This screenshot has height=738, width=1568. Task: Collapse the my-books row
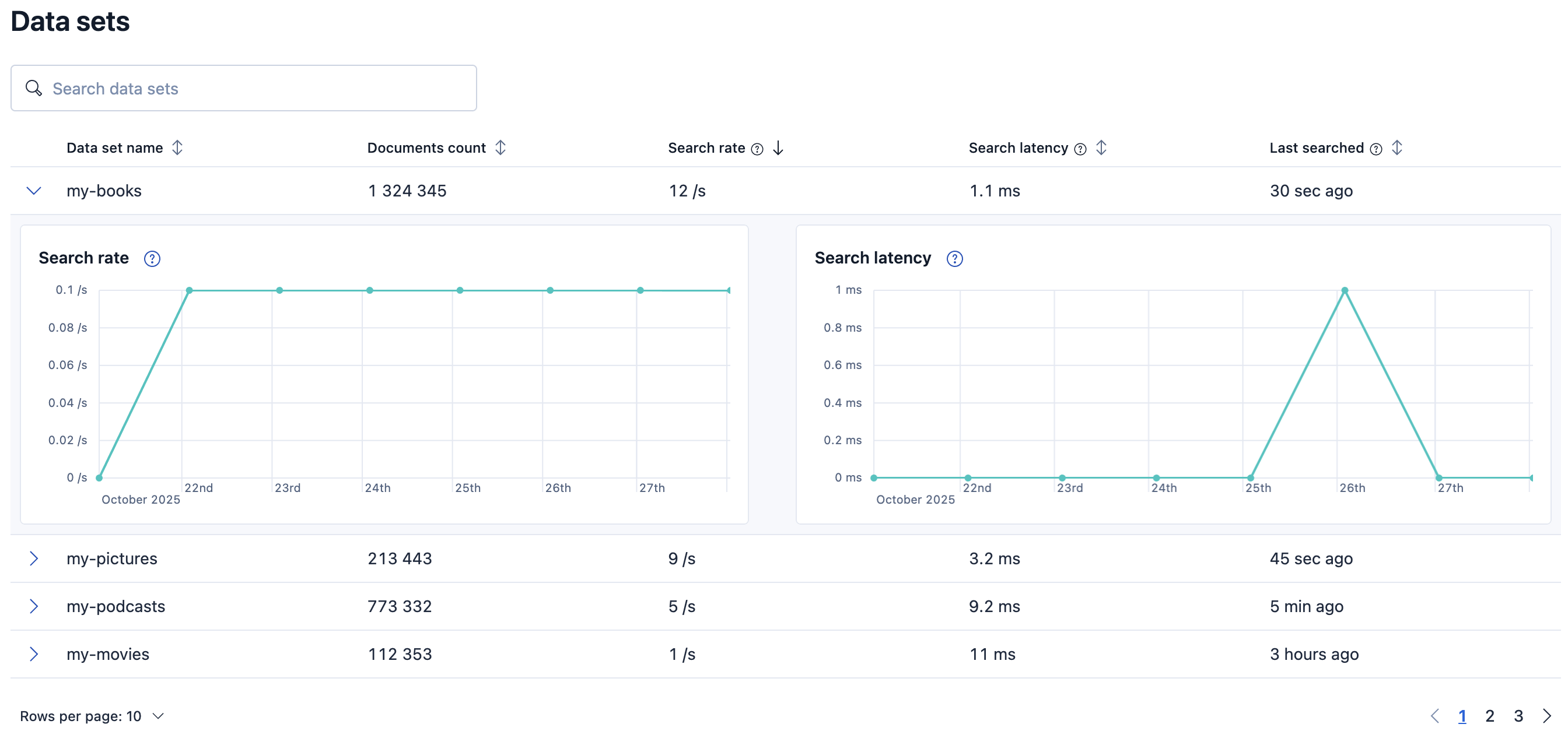[33, 191]
